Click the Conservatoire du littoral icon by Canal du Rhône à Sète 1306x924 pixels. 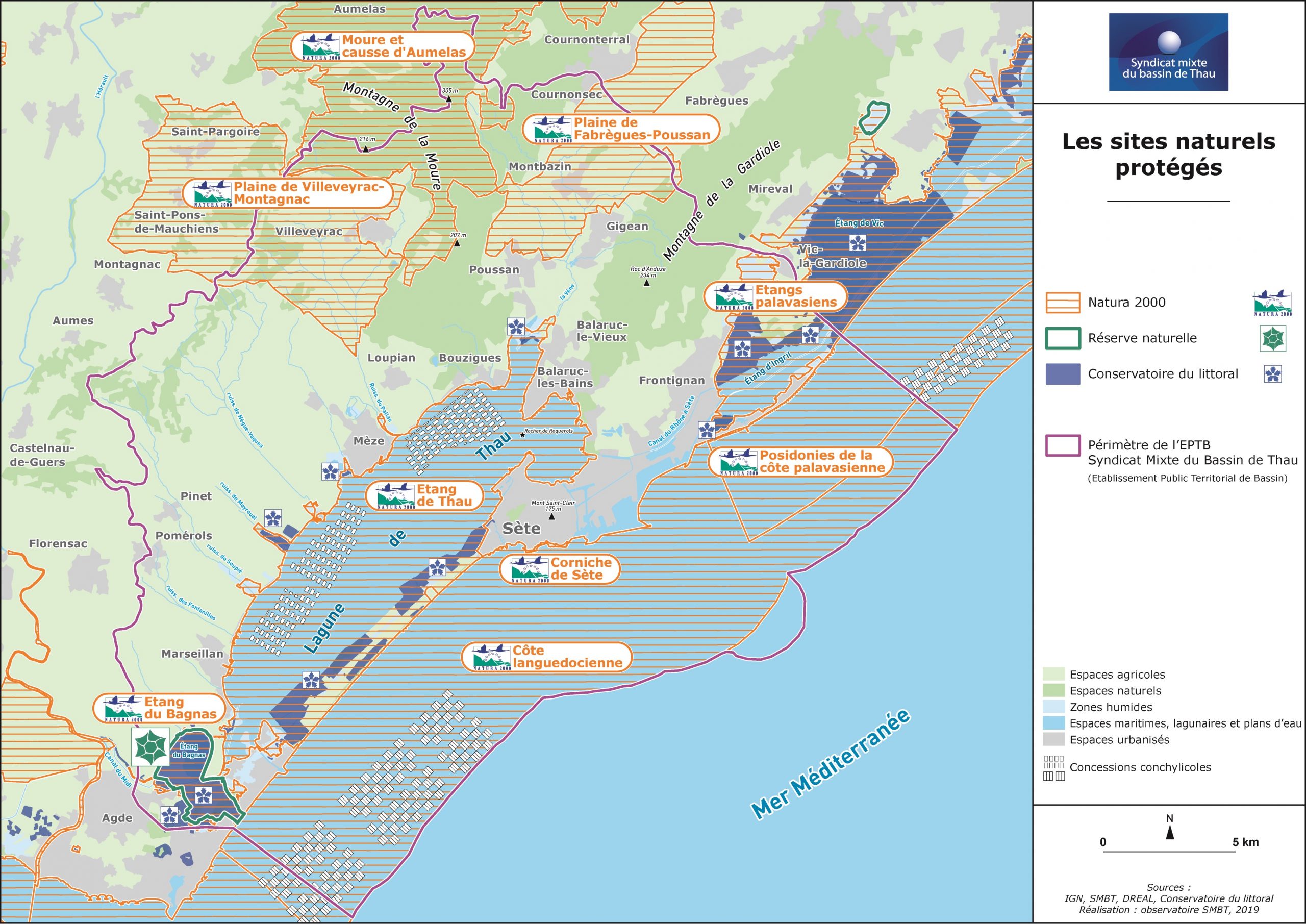click(x=707, y=430)
